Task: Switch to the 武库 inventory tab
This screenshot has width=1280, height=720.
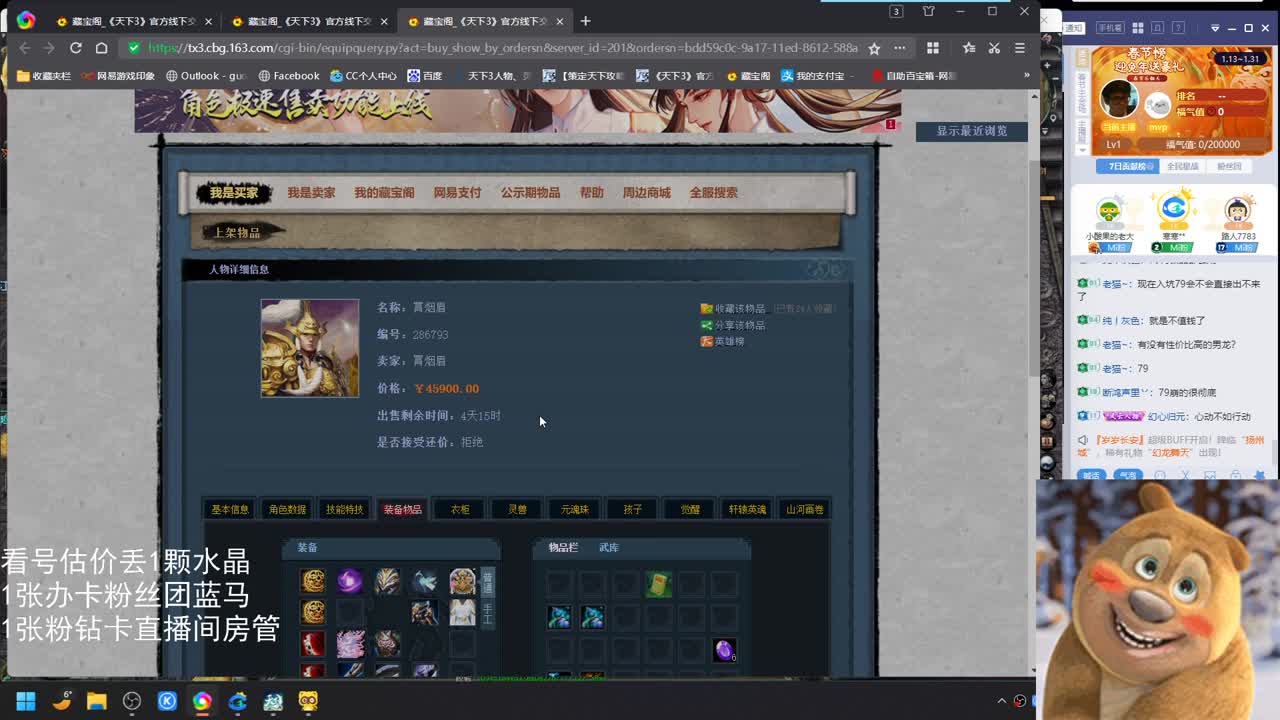Action: (609, 547)
